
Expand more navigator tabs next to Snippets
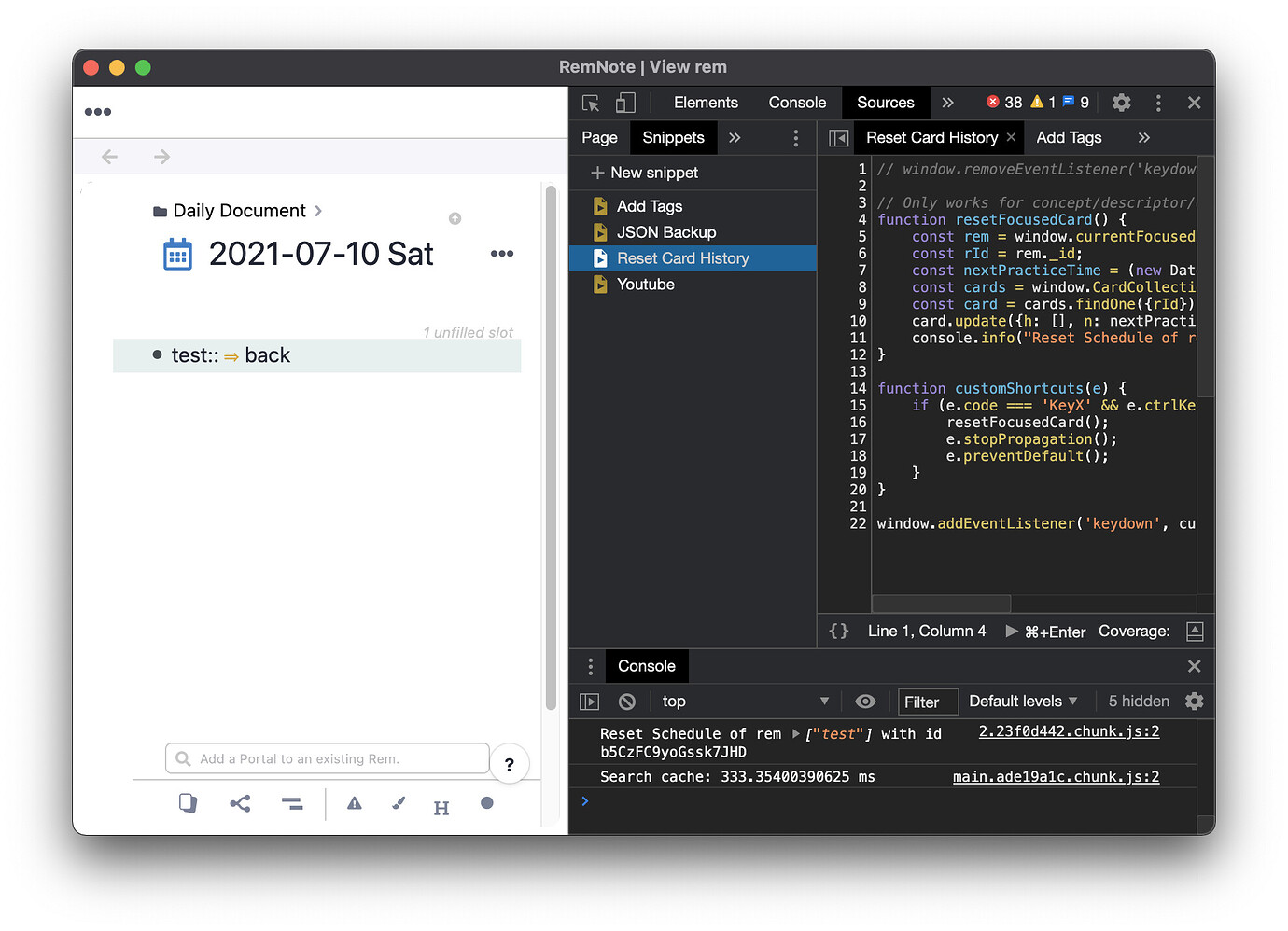[735, 138]
